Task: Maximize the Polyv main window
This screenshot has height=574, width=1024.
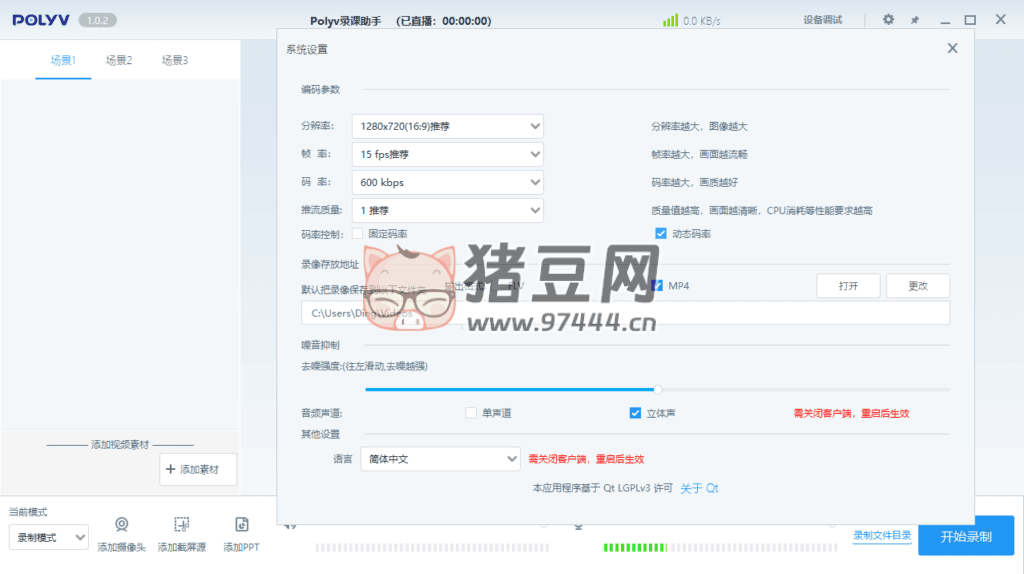Action: (970, 20)
